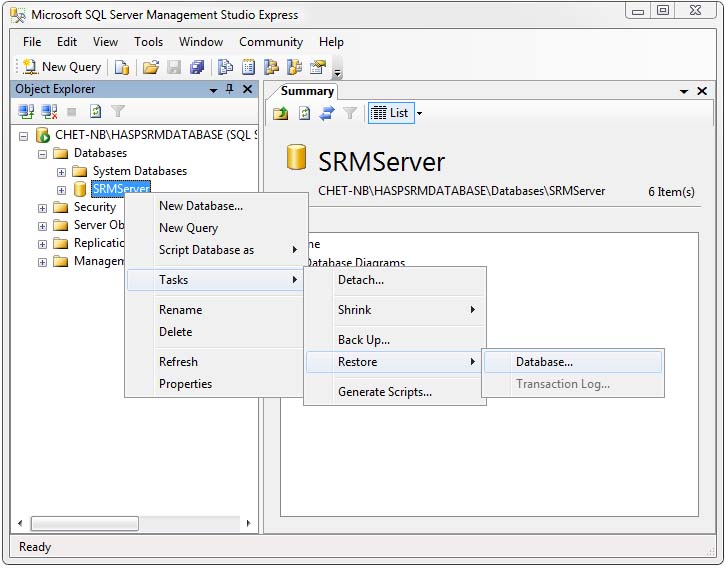This screenshot has height=568, width=725.
Task: Click the Template Explorer toolbar icon
Action: tap(295, 68)
